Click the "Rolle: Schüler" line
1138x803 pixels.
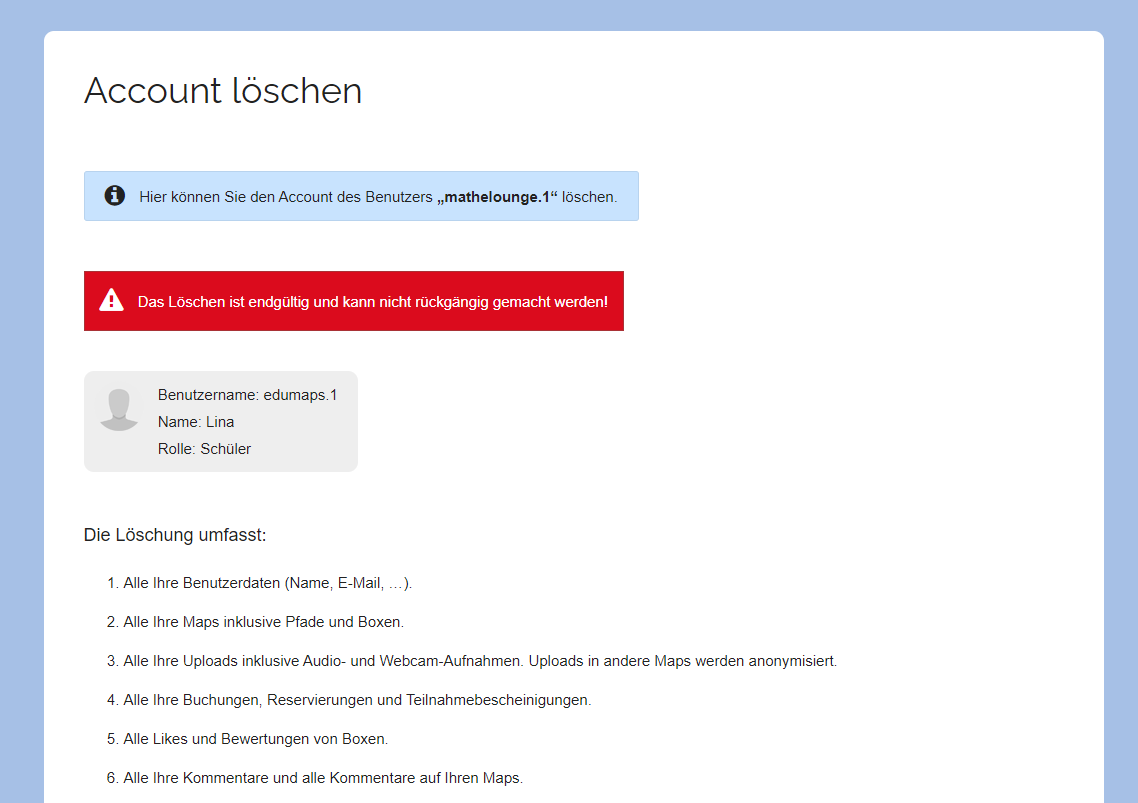coord(204,449)
